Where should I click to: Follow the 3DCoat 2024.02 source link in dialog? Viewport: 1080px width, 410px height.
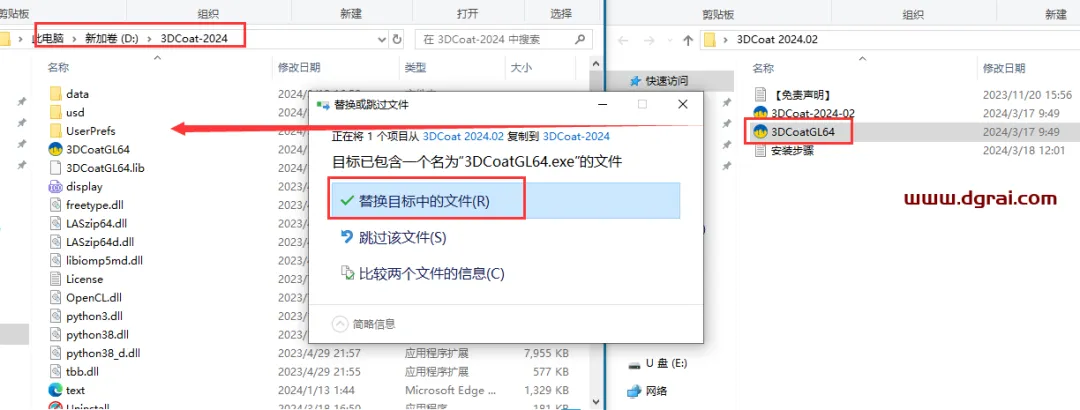[x=463, y=136]
